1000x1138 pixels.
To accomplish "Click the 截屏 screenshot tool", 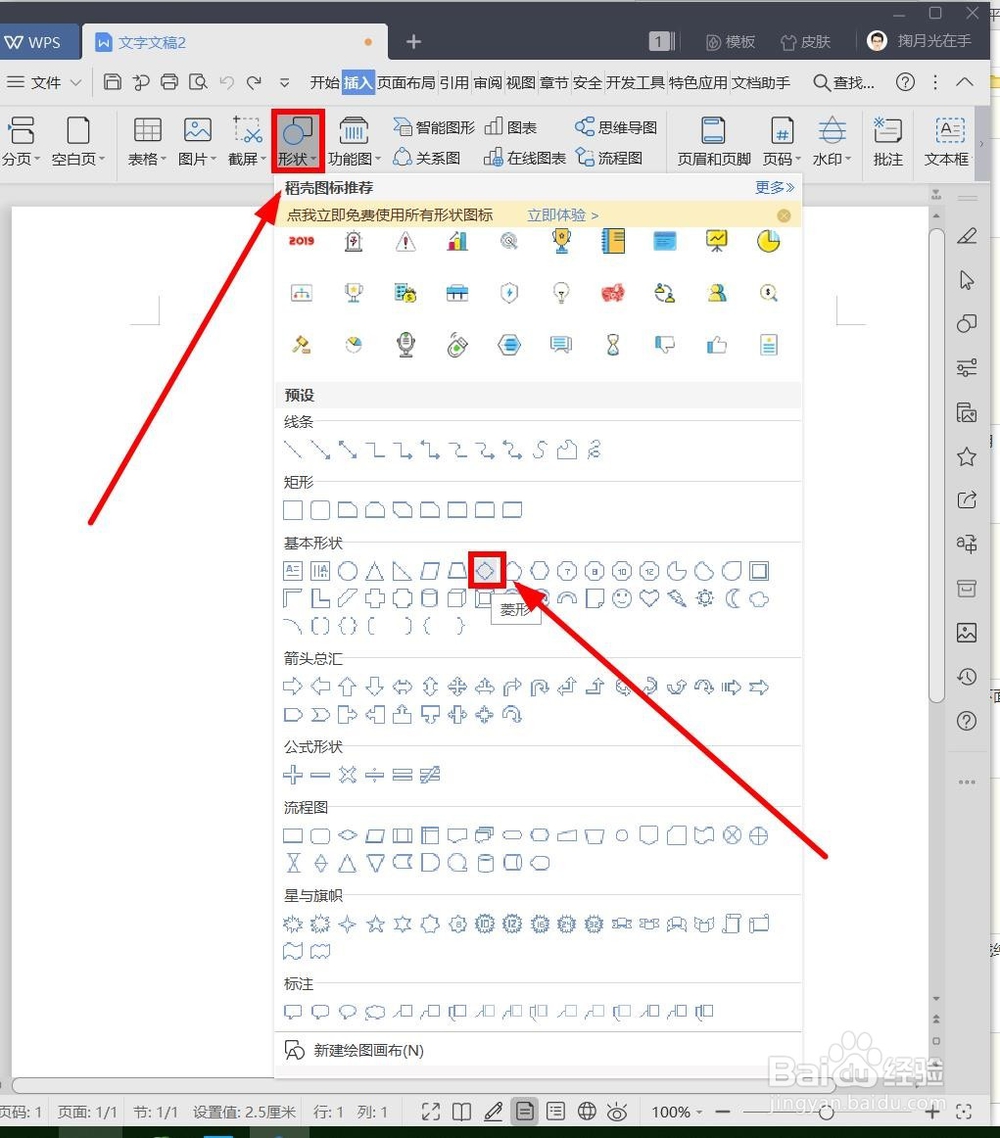I will point(247,142).
